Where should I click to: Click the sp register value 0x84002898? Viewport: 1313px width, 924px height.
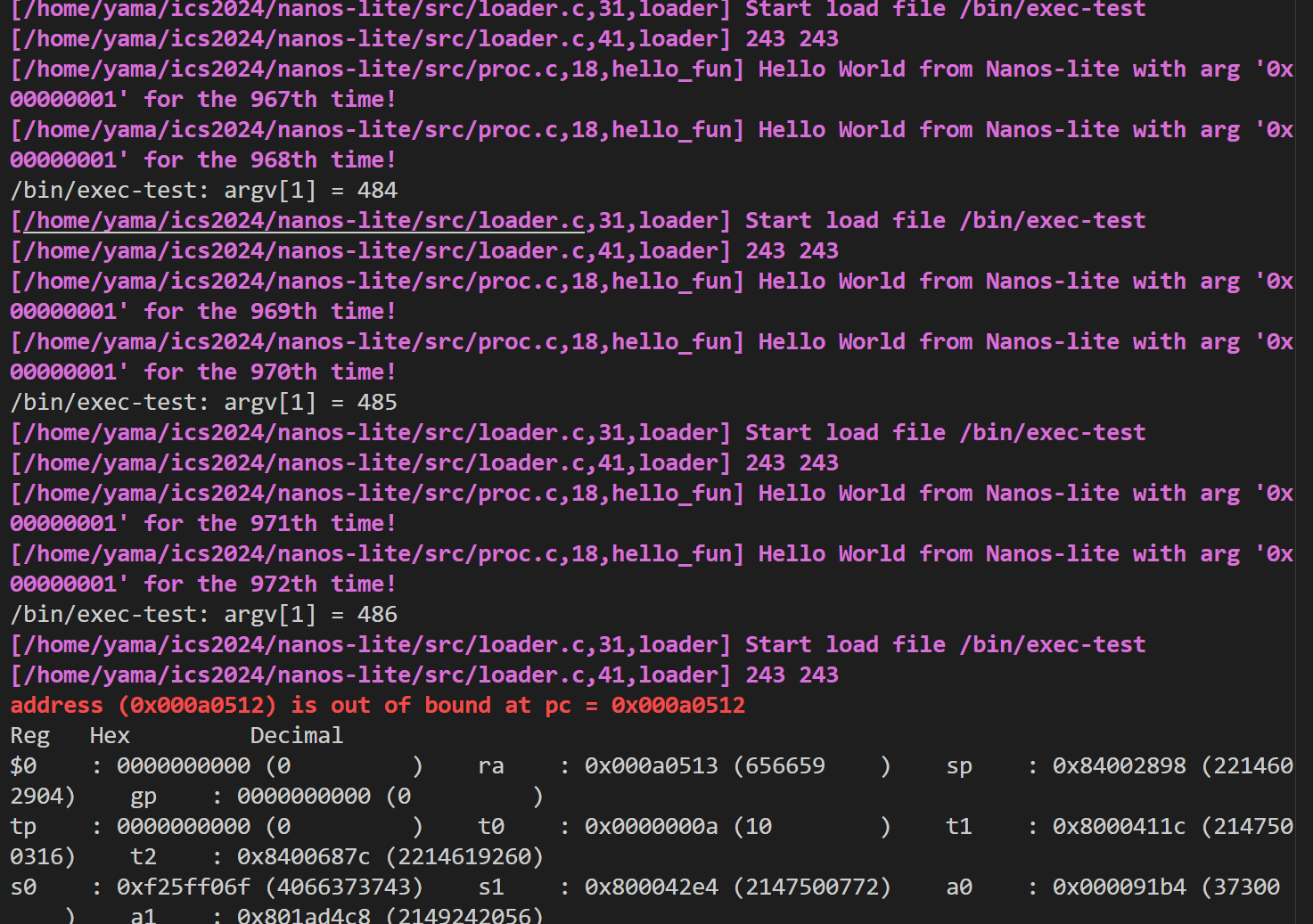click(1119, 766)
